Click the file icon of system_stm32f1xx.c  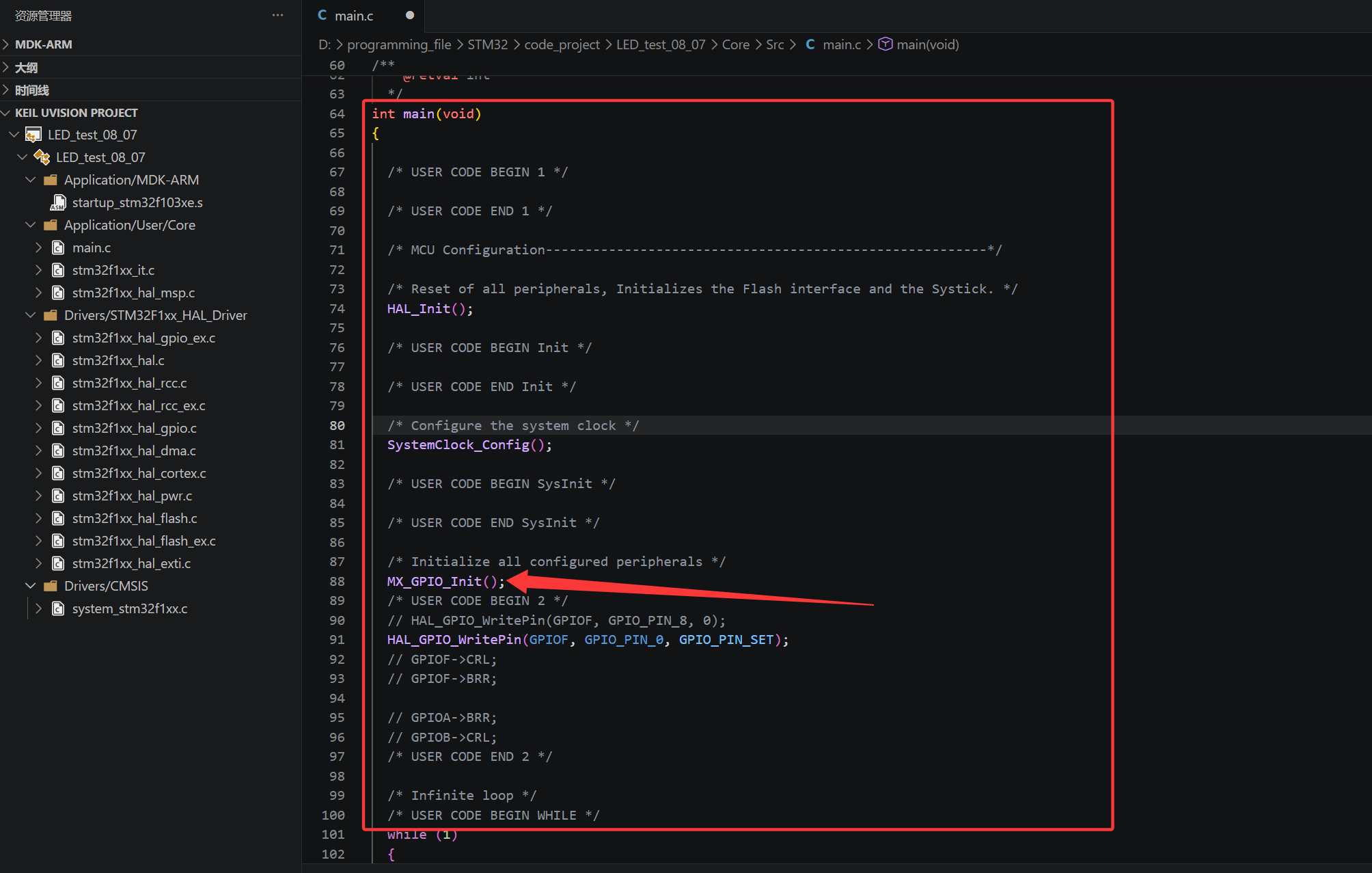pos(59,608)
